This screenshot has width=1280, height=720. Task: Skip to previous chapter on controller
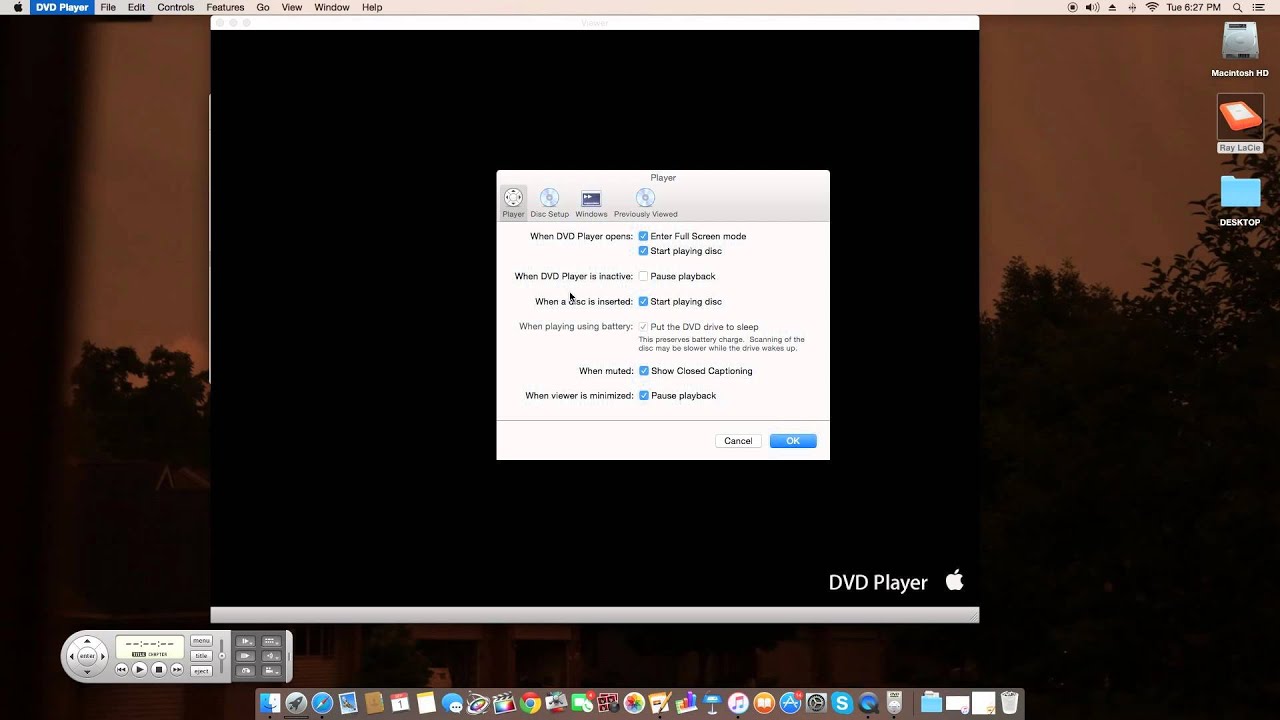121,670
